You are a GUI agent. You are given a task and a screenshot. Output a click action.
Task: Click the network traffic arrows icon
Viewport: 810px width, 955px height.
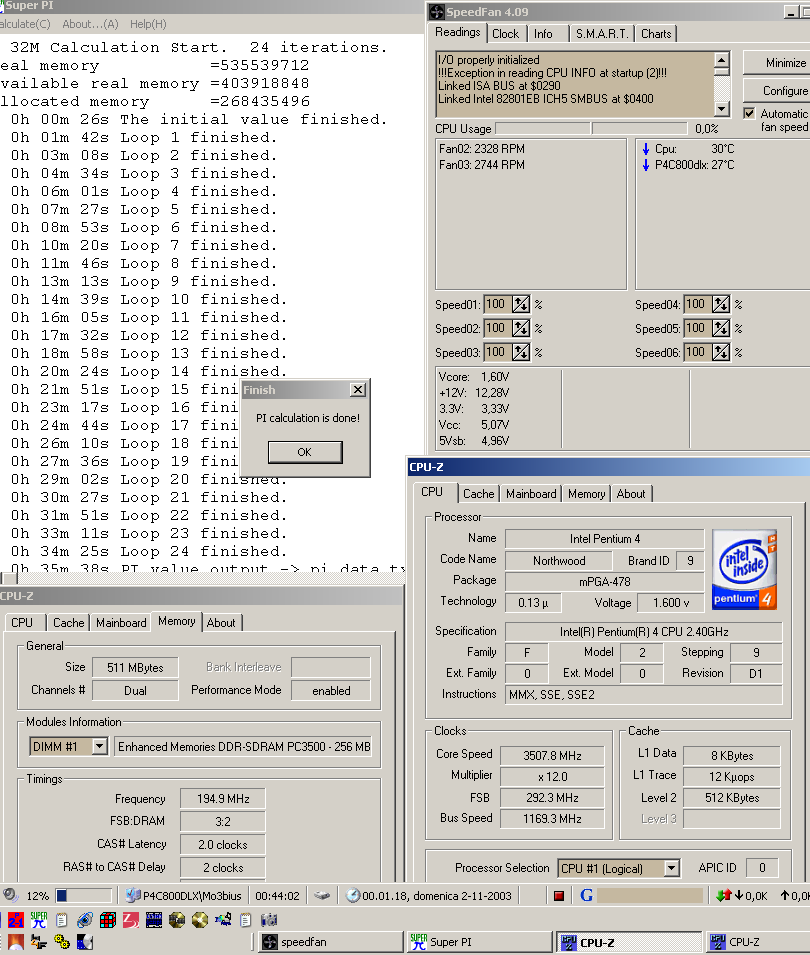[x=723, y=895]
